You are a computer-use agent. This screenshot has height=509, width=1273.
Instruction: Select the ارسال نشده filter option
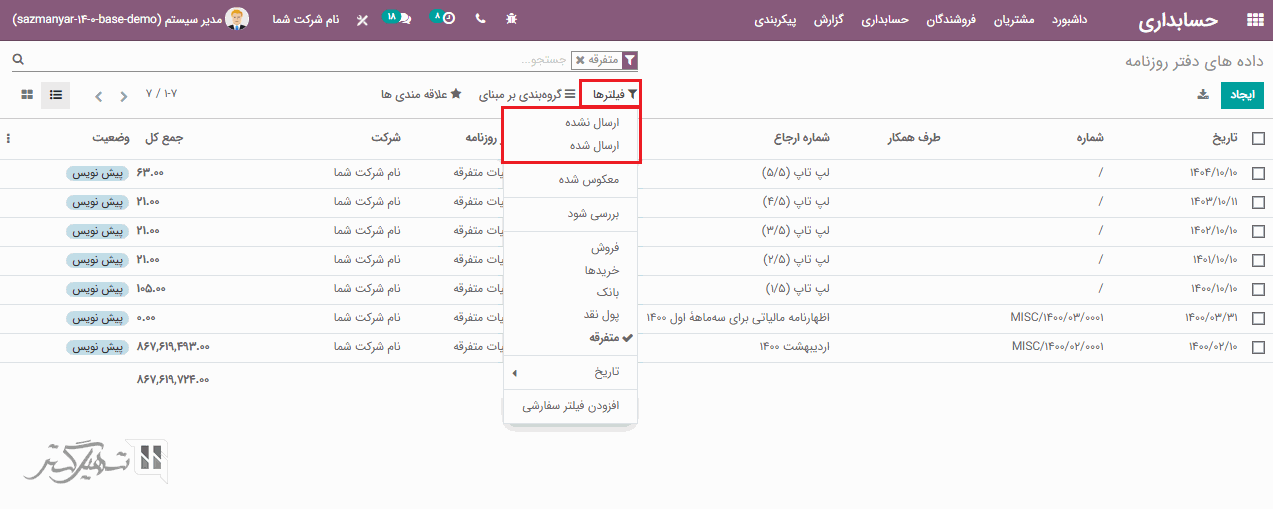pos(594,123)
